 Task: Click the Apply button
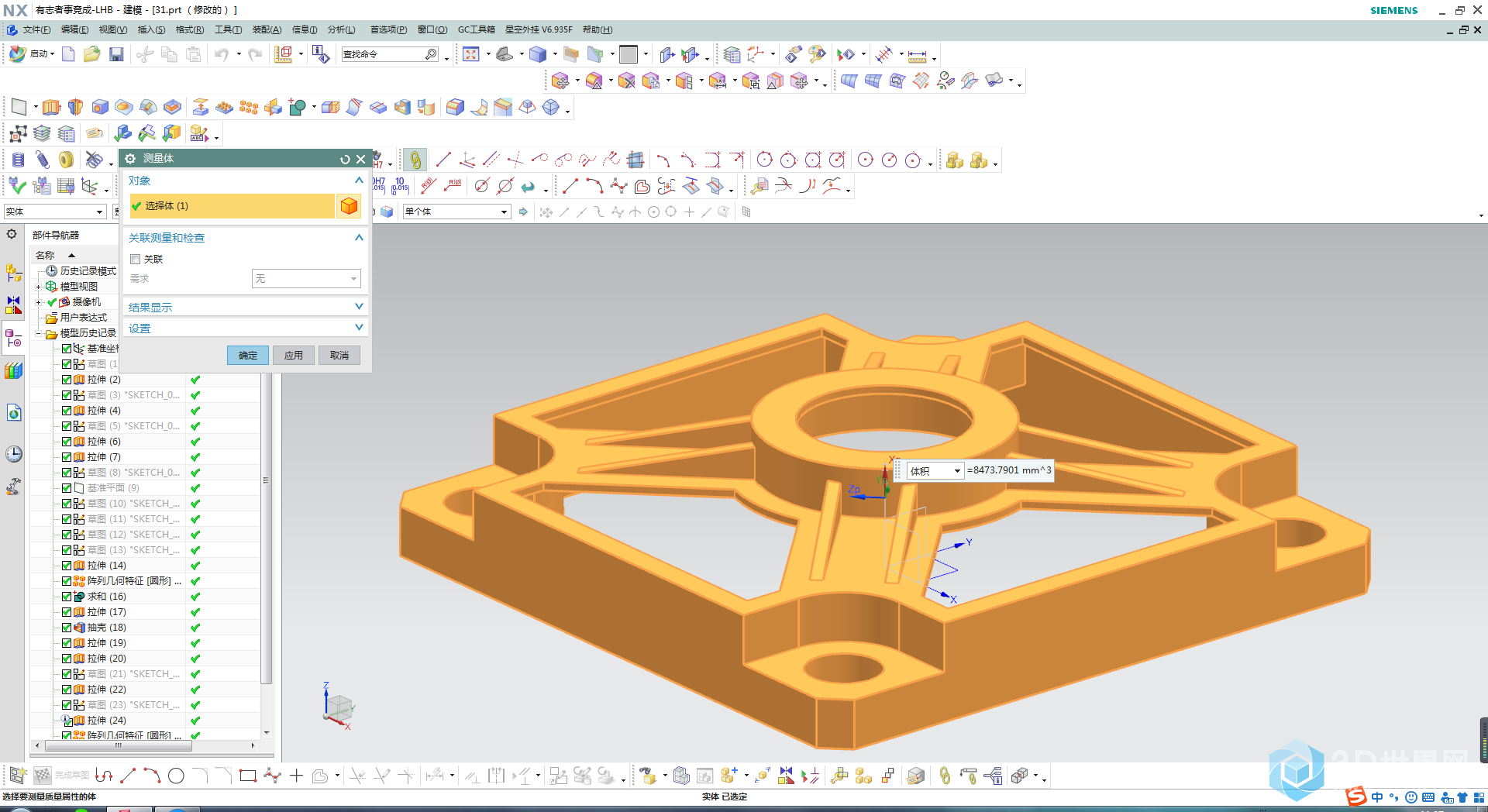(294, 356)
